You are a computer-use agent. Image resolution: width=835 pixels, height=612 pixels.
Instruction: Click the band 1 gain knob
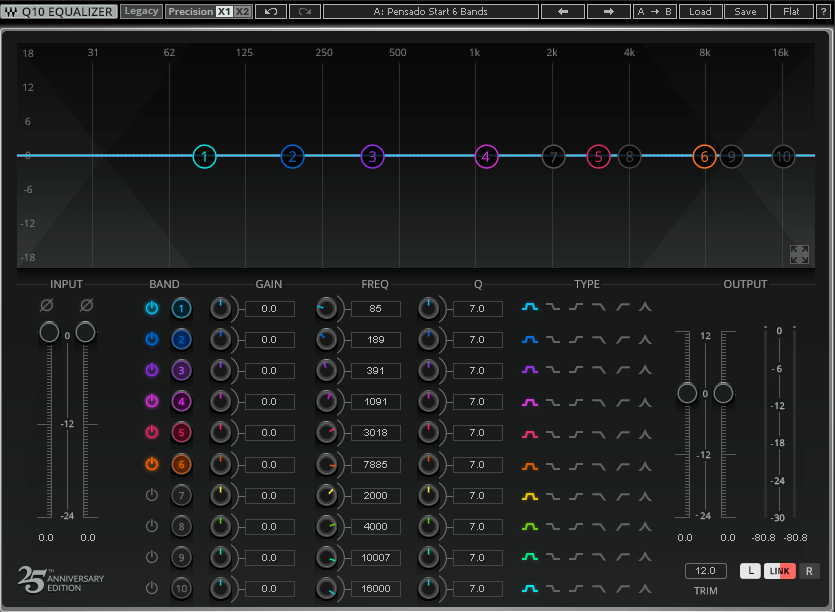point(220,308)
